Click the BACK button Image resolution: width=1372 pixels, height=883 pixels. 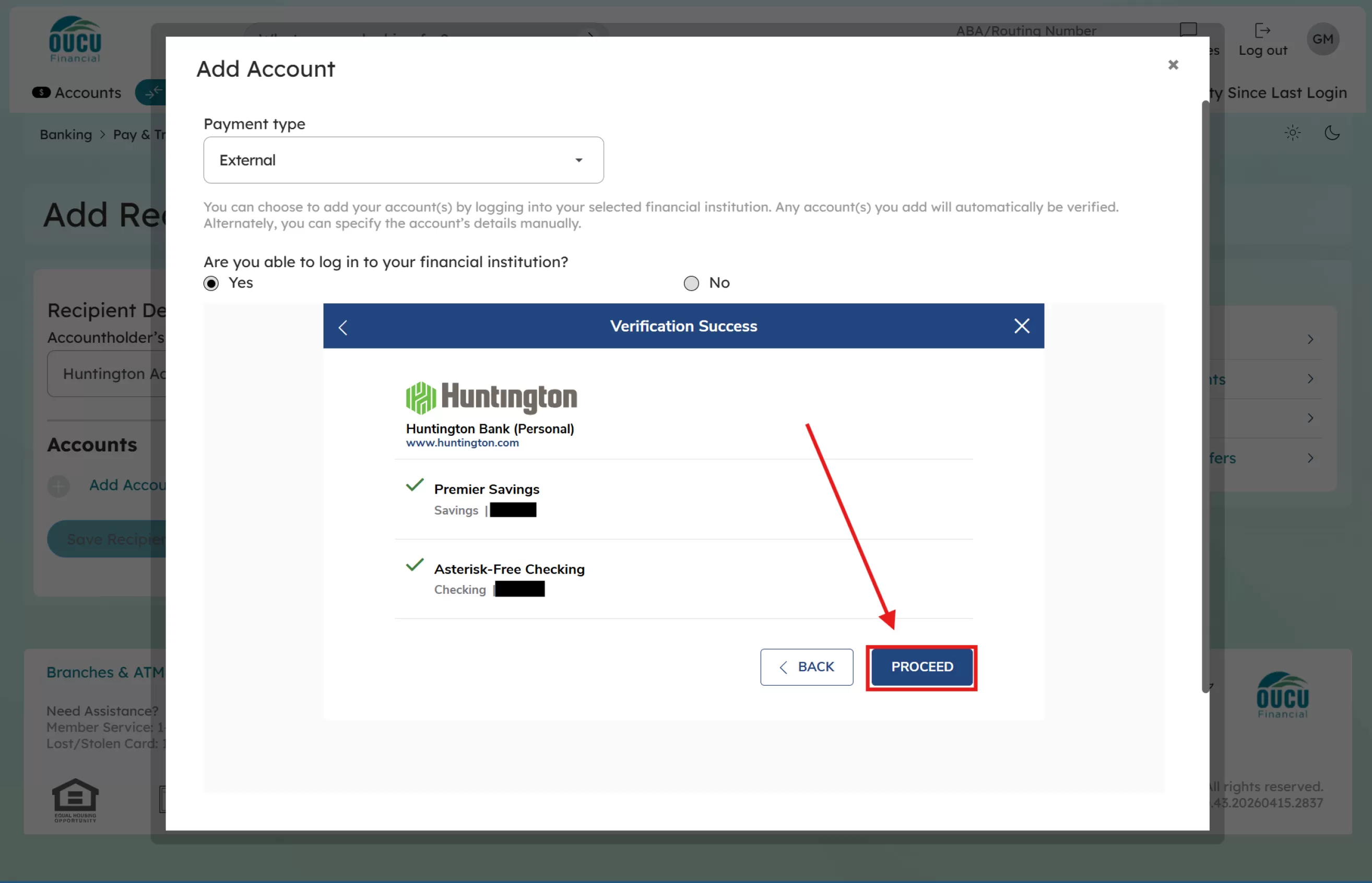pyautogui.click(x=807, y=667)
